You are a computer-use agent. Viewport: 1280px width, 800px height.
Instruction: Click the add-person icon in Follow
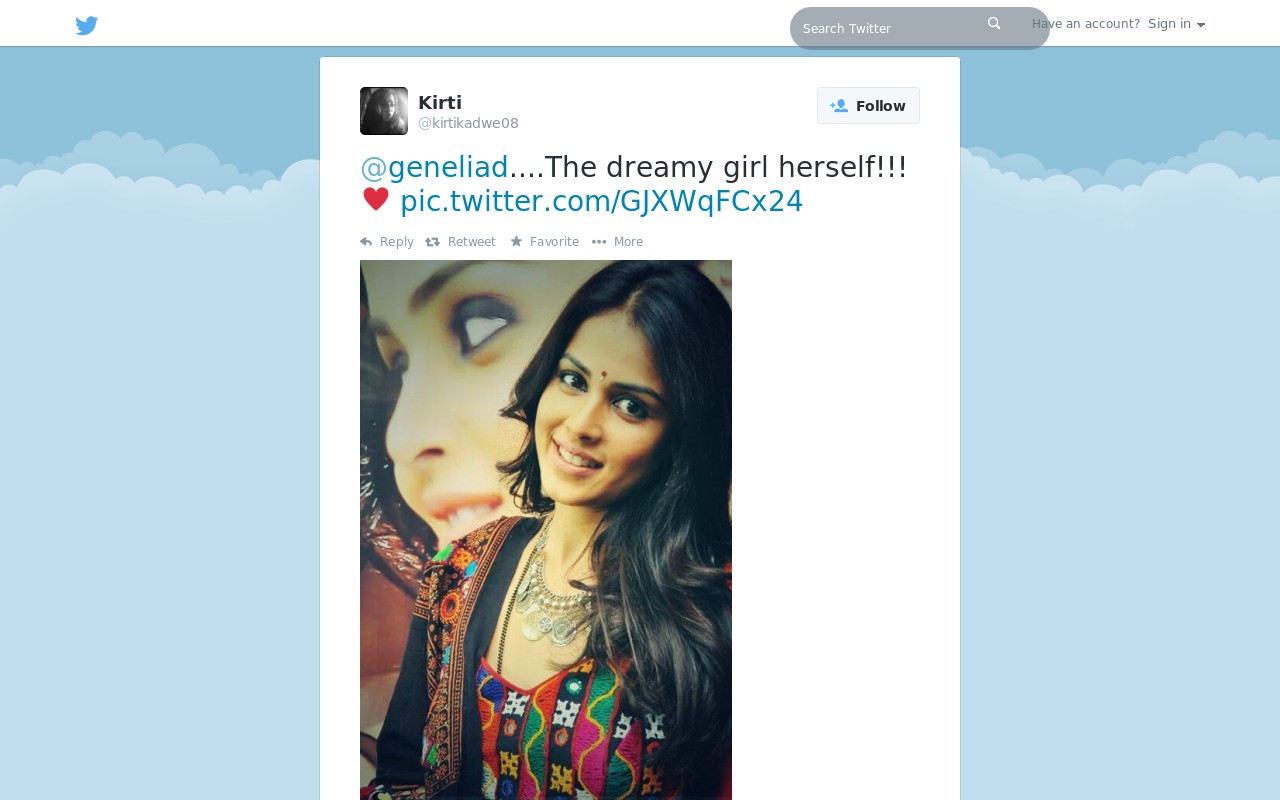click(x=839, y=106)
